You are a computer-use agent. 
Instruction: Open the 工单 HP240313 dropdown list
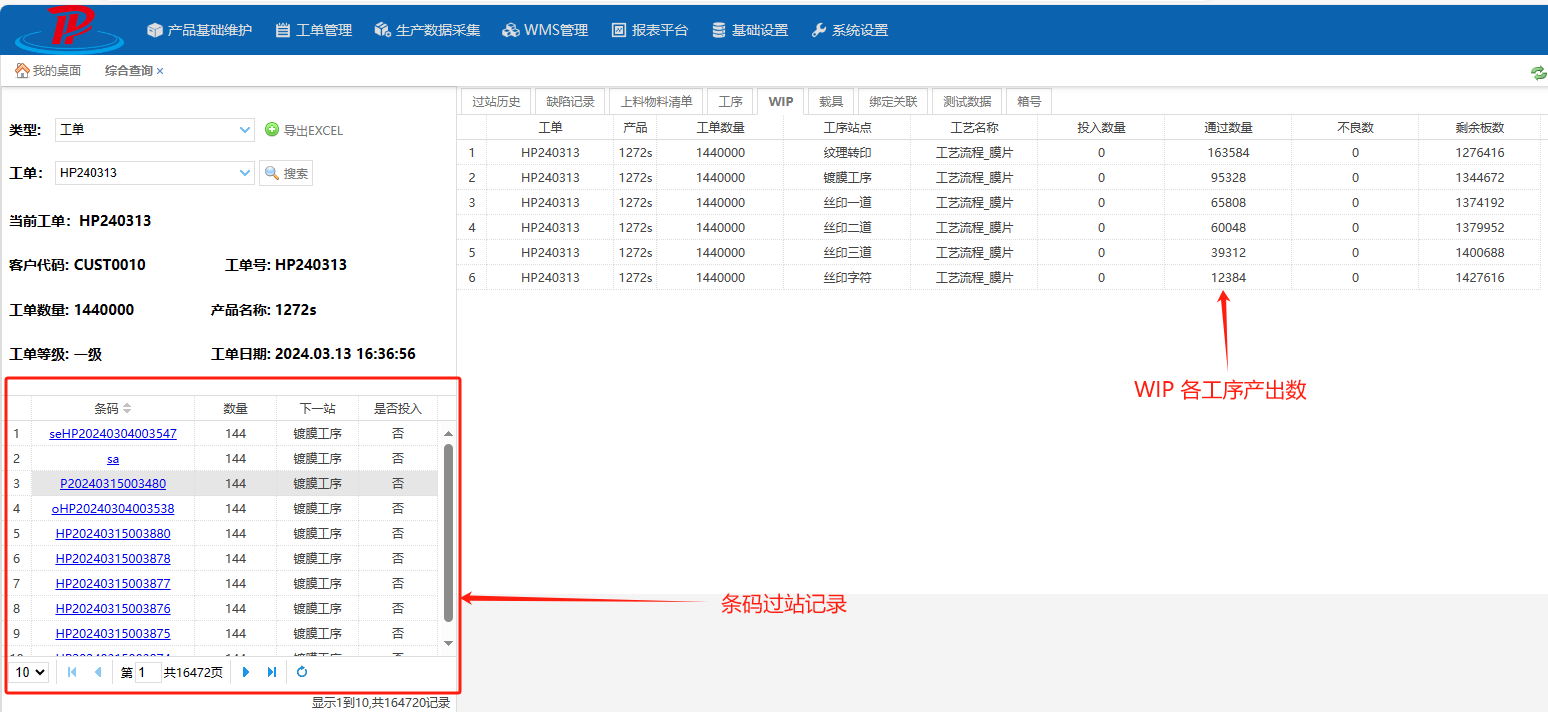click(246, 173)
